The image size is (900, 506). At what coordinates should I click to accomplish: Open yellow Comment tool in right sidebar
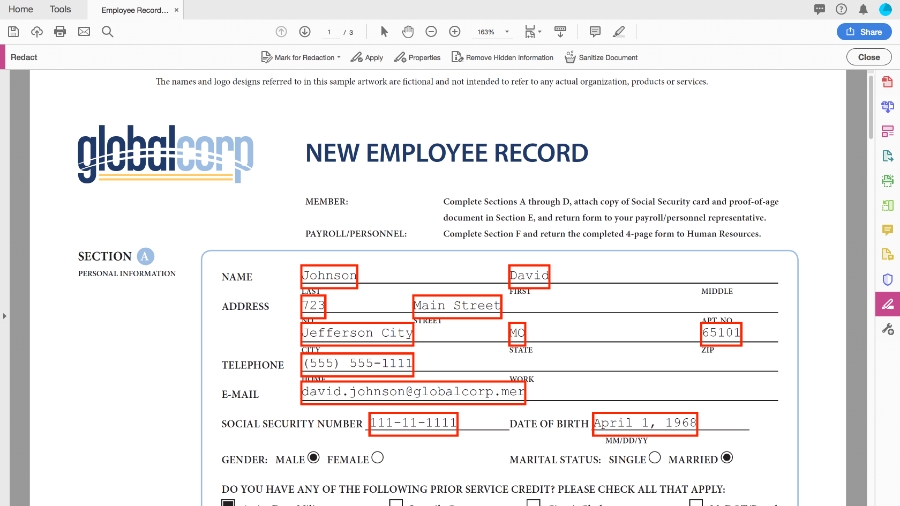coord(887,229)
